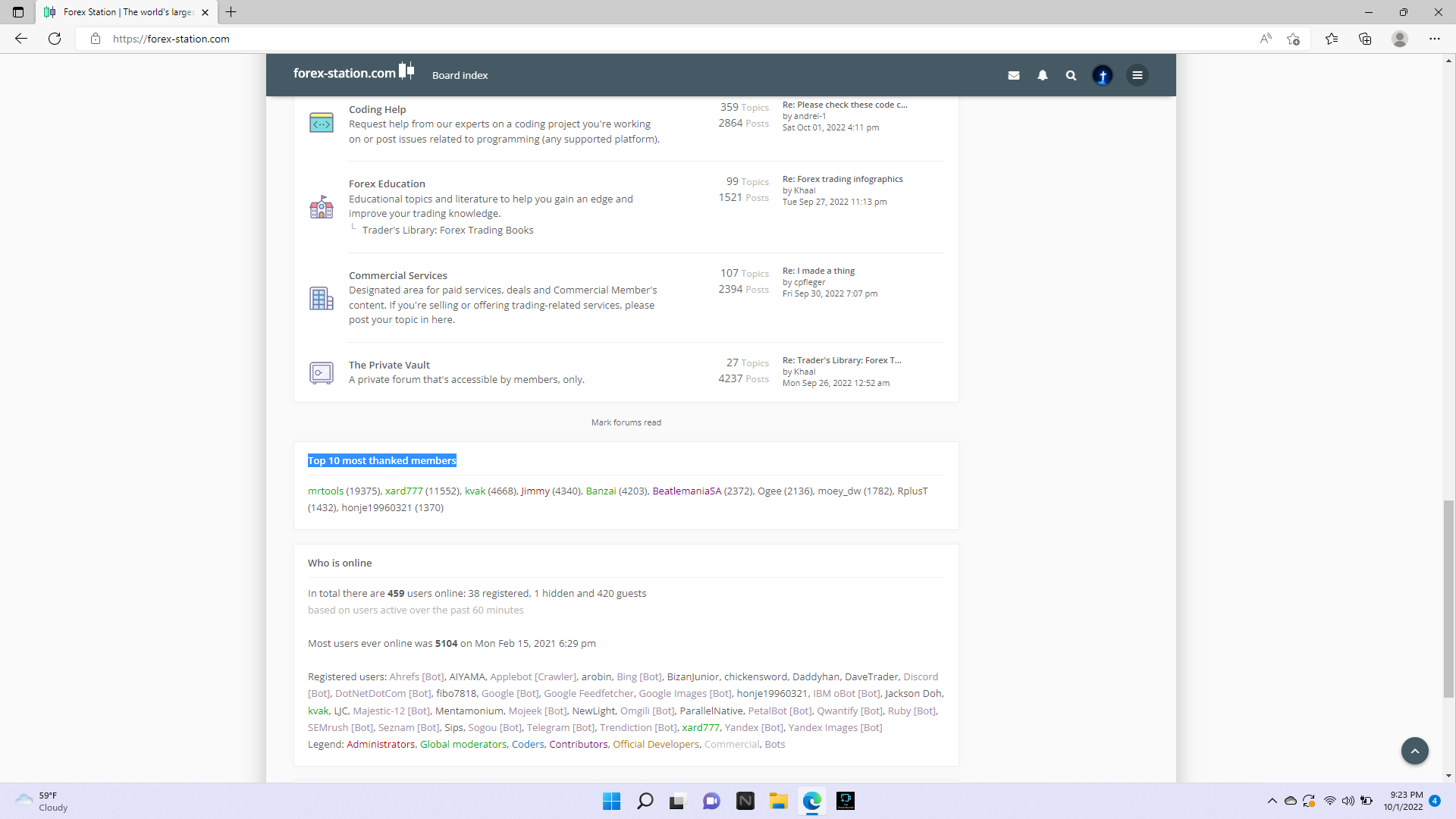Open Board index navigation link
Image resolution: width=1456 pixels, height=819 pixels.
pos(460,75)
